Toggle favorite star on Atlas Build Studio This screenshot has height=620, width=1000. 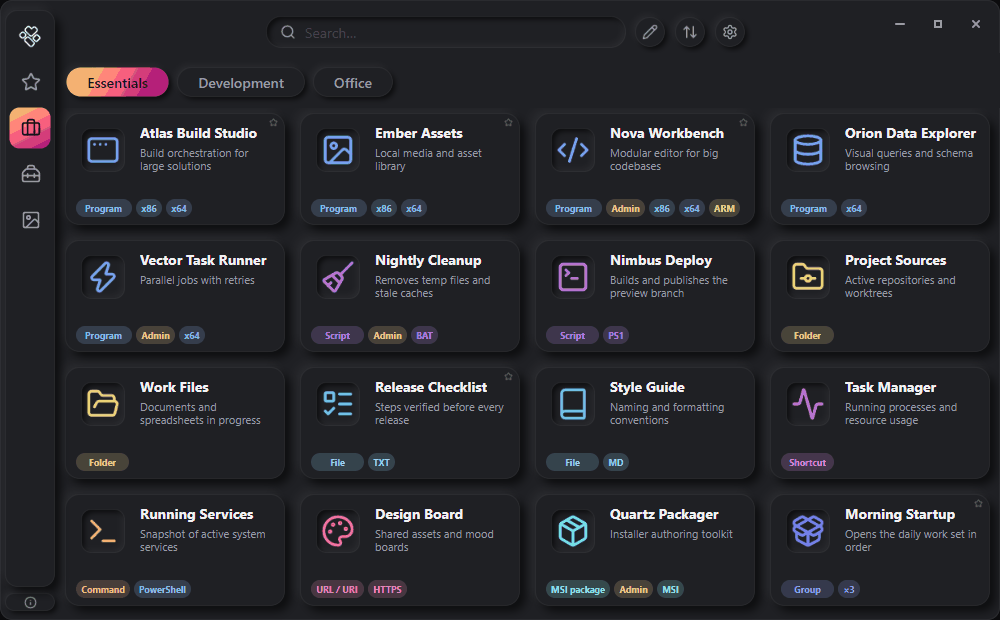274,122
